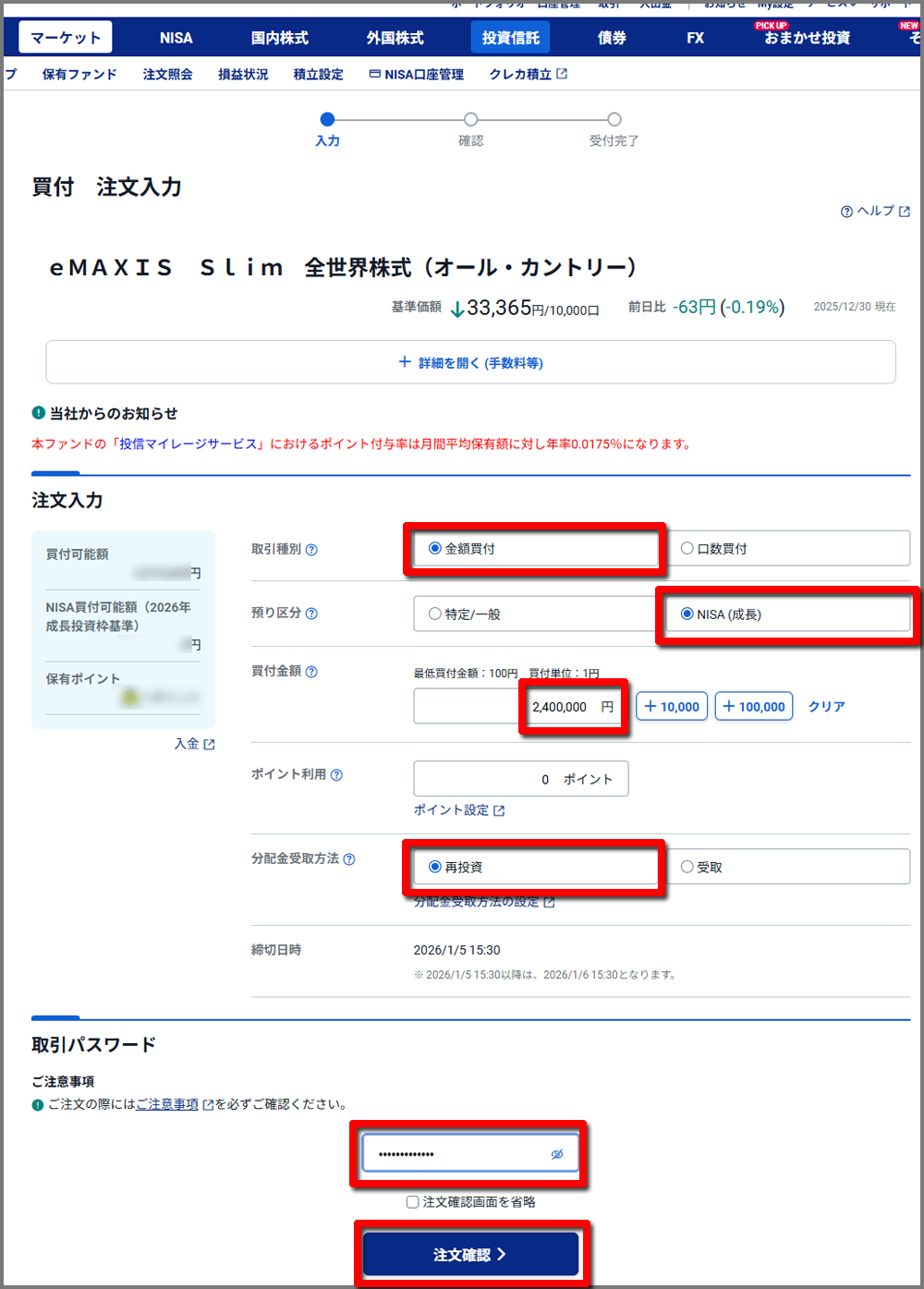Image resolution: width=924 pixels, height=1289 pixels.
Task: Add 100,000 yen with the quick button
Action: (753, 705)
